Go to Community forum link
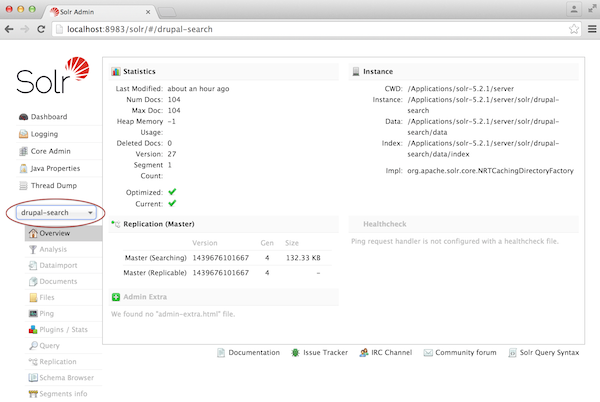Screen dimensions: 600x402 (466, 353)
